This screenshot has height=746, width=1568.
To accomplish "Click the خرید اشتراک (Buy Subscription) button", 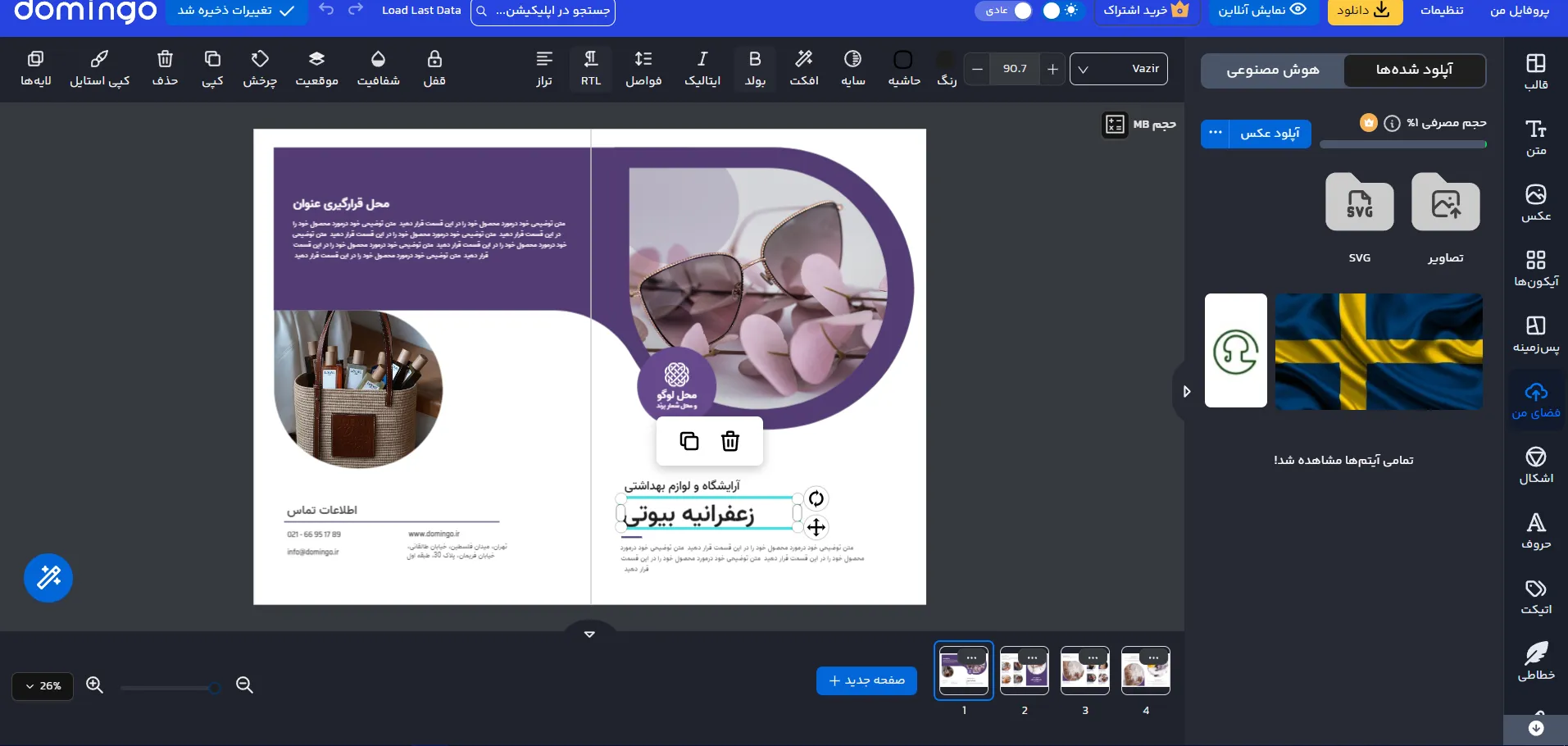I will [x=1146, y=11].
